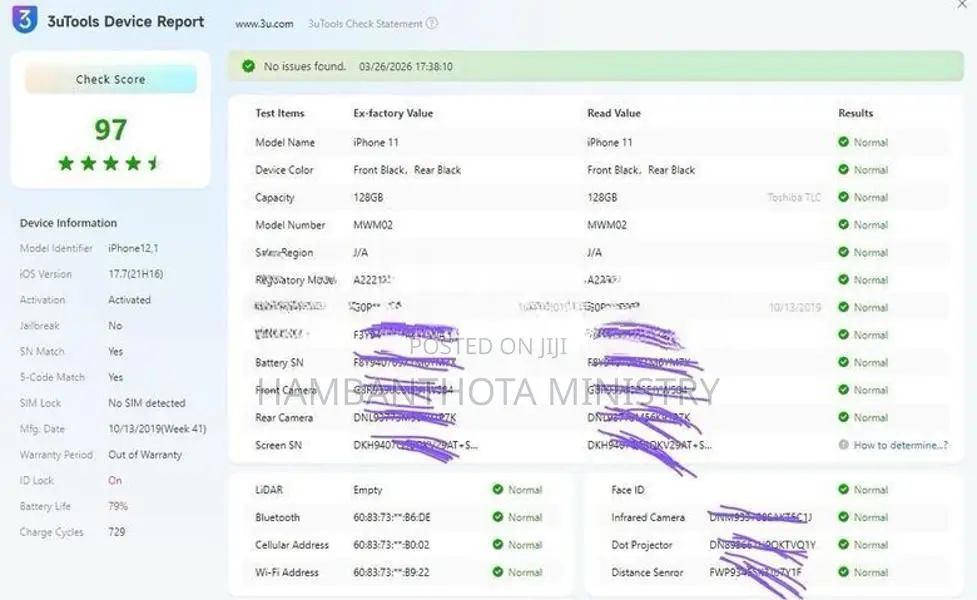This screenshot has height=600, width=977.
Task: Click the red ID Lock On value
Action: point(115,480)
